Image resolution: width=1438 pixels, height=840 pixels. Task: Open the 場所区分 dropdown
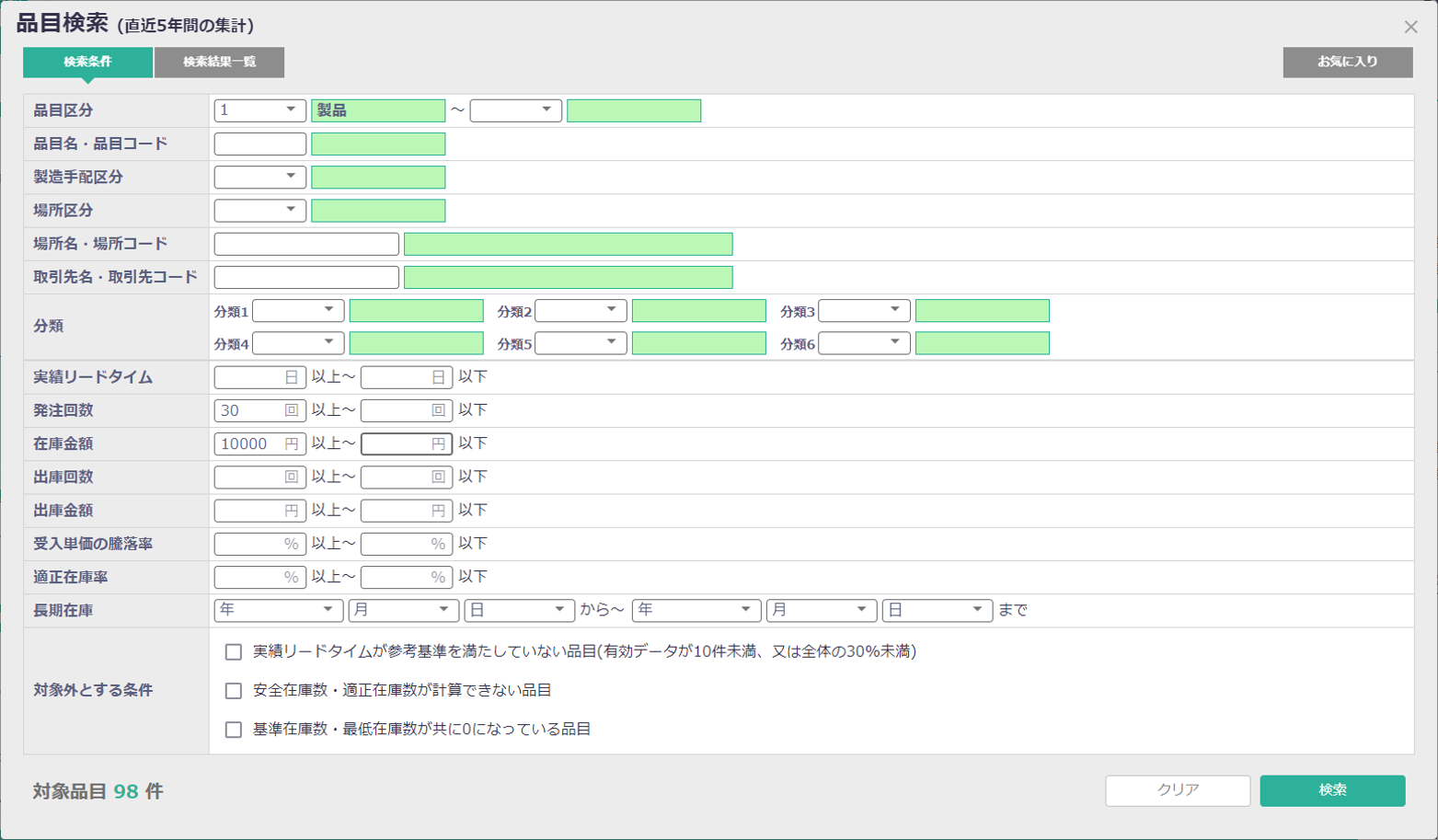(x=259, y=210)
